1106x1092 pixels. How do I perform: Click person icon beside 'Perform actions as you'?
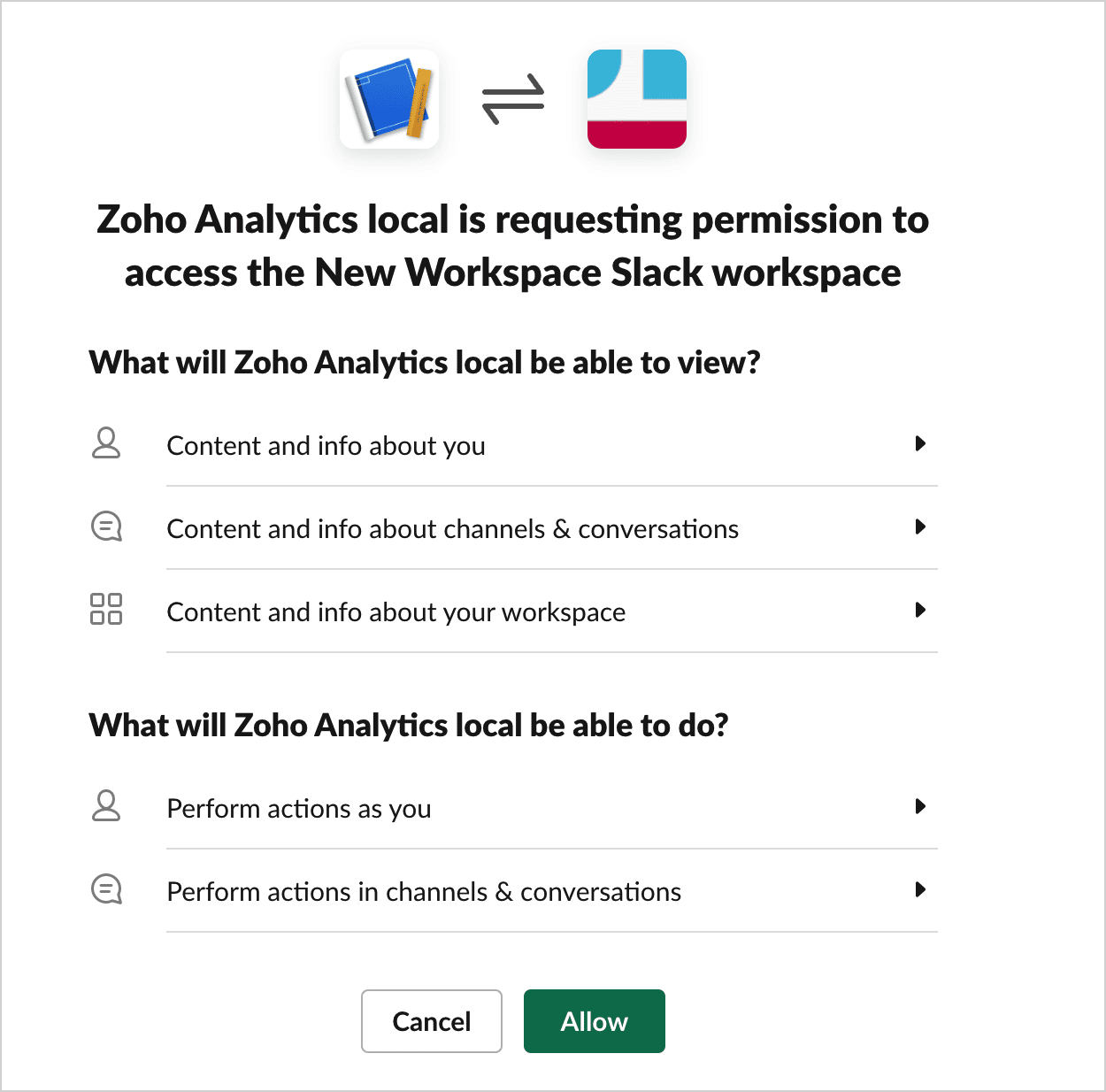click(x=106, y=805)
